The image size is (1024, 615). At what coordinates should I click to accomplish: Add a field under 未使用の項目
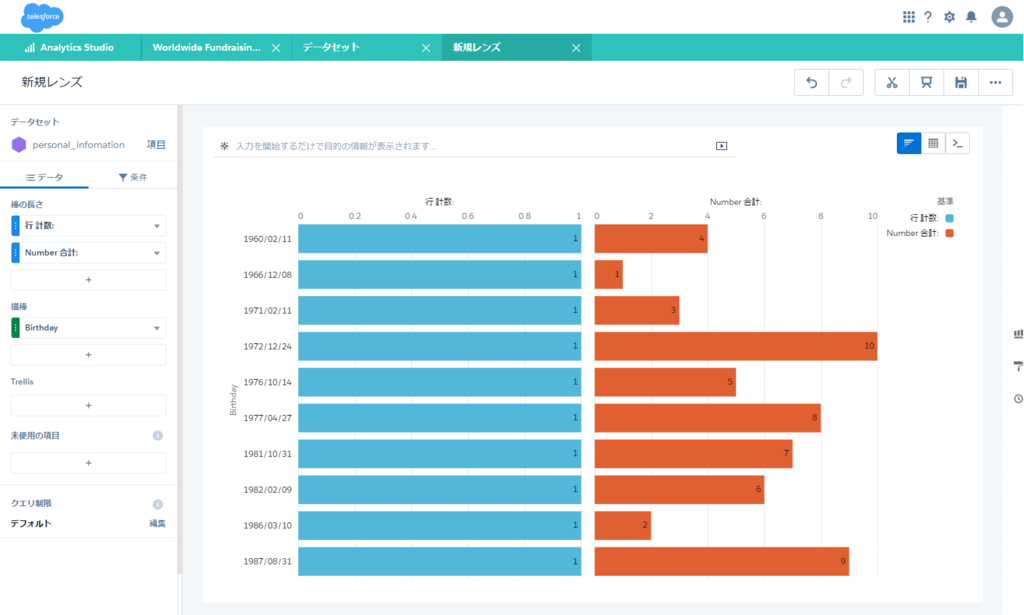88,463
